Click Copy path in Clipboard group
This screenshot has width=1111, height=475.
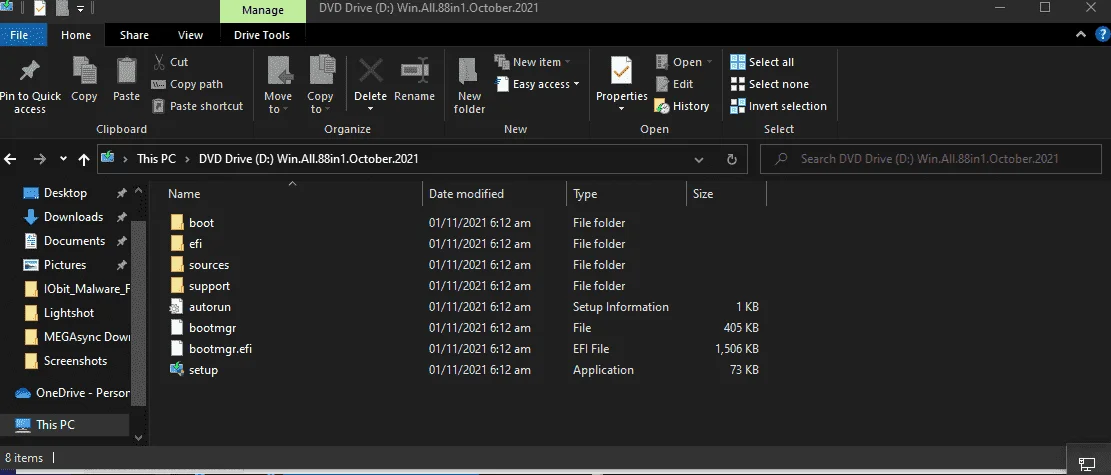tap(187, 84)
